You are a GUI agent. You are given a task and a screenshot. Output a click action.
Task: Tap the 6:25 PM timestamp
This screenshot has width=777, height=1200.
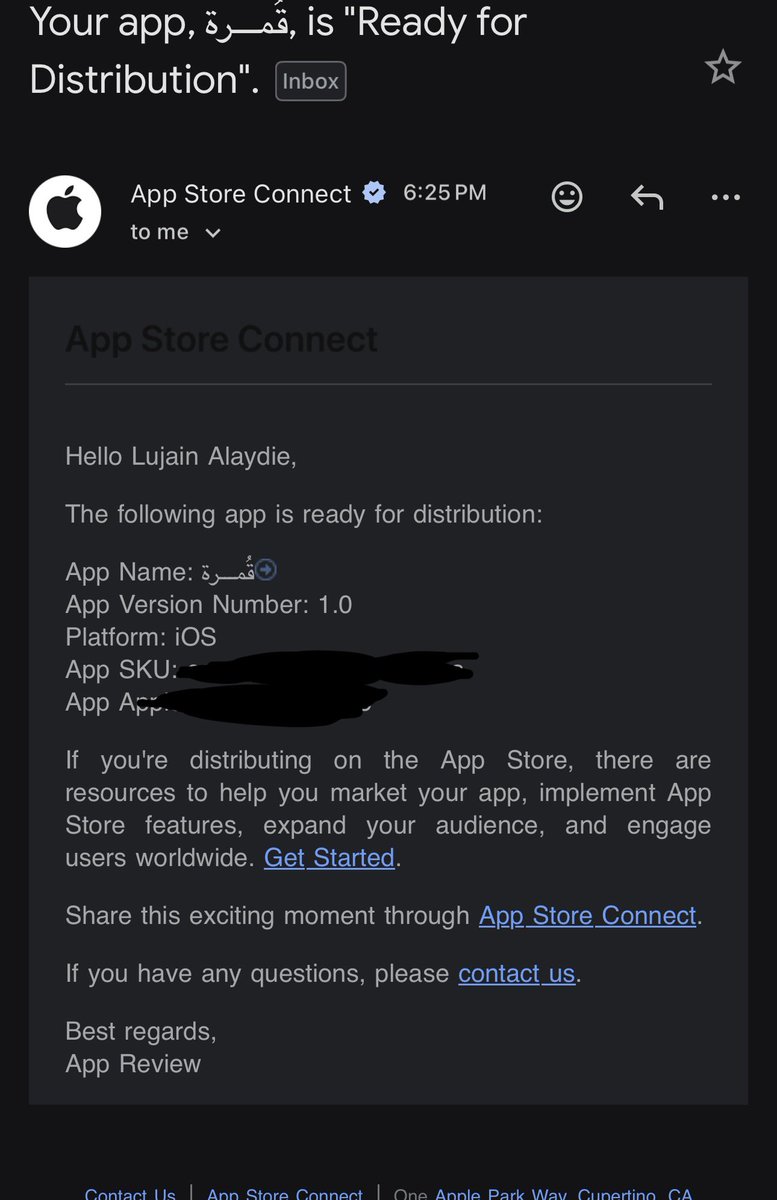(445, 192)
